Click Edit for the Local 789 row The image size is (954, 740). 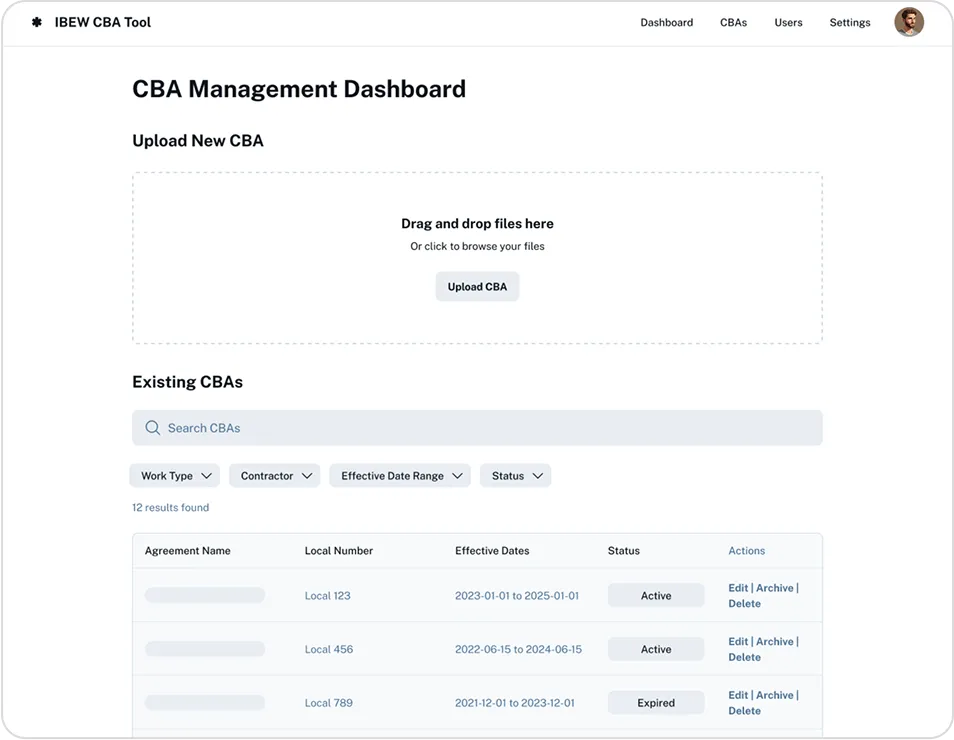pyautogui.click(x=738, y=695)
